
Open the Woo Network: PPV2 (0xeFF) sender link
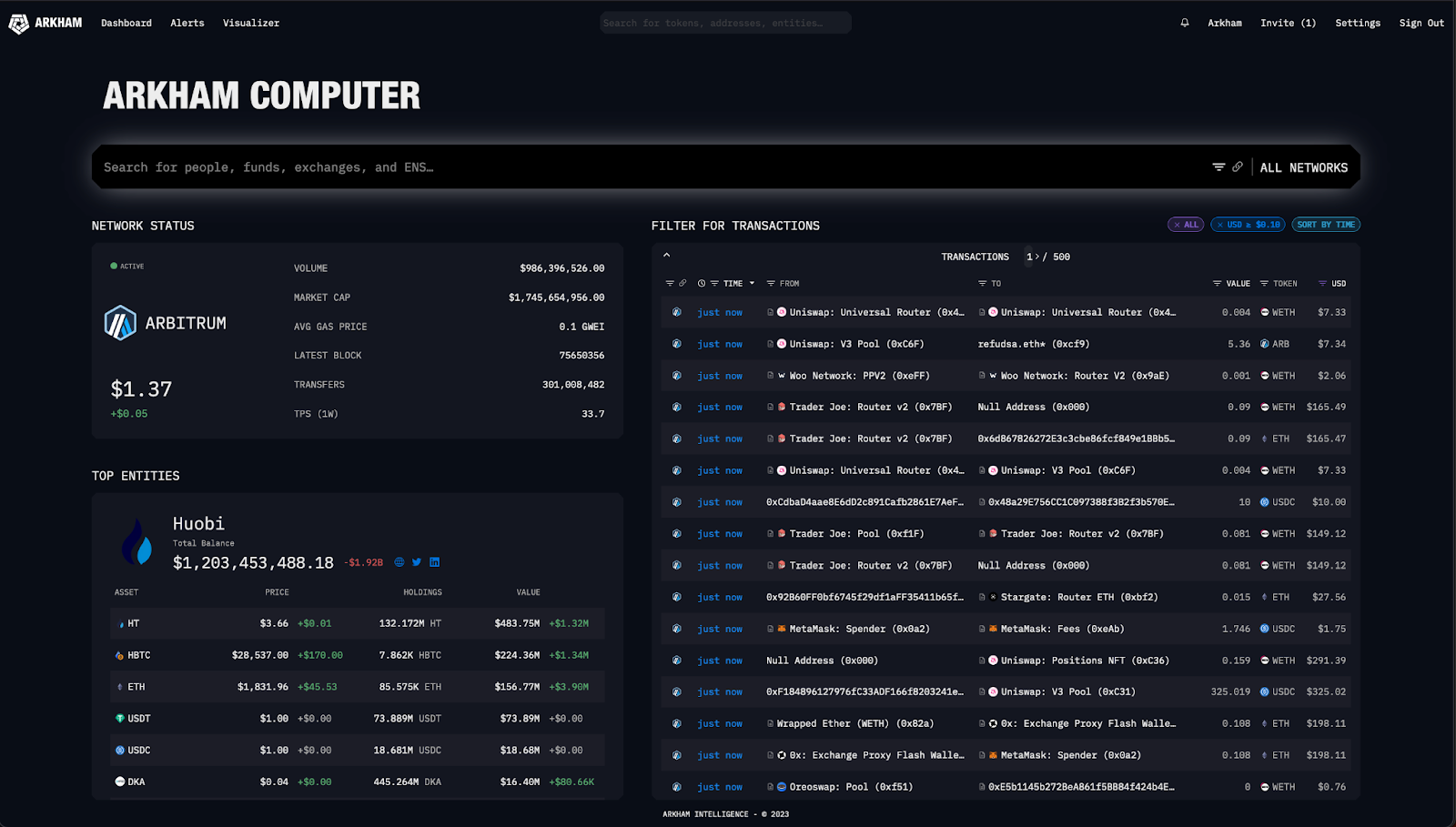[860, 376]
